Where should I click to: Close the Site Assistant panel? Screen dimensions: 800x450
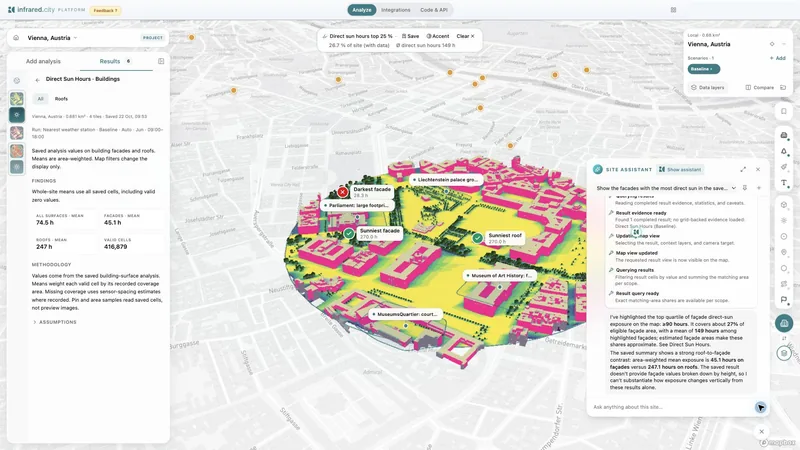pos(758,169)
